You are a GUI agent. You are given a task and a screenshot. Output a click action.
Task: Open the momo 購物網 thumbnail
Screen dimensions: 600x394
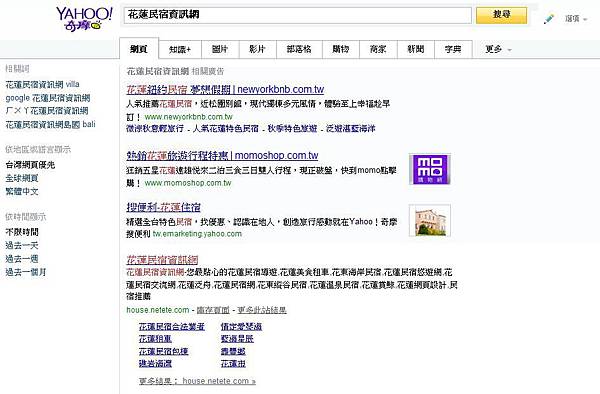tap(430, 169)
